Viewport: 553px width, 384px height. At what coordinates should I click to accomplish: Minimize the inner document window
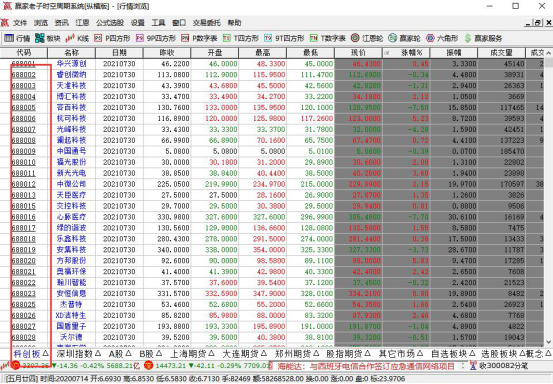528,23
